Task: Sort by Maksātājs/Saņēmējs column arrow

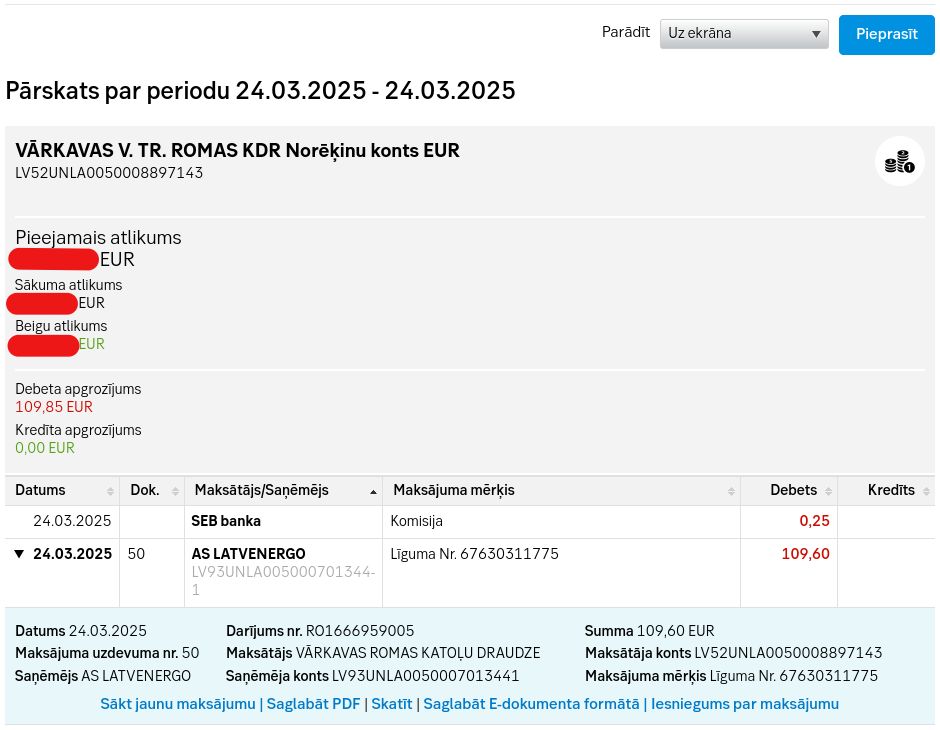Action: pos(373,491)
